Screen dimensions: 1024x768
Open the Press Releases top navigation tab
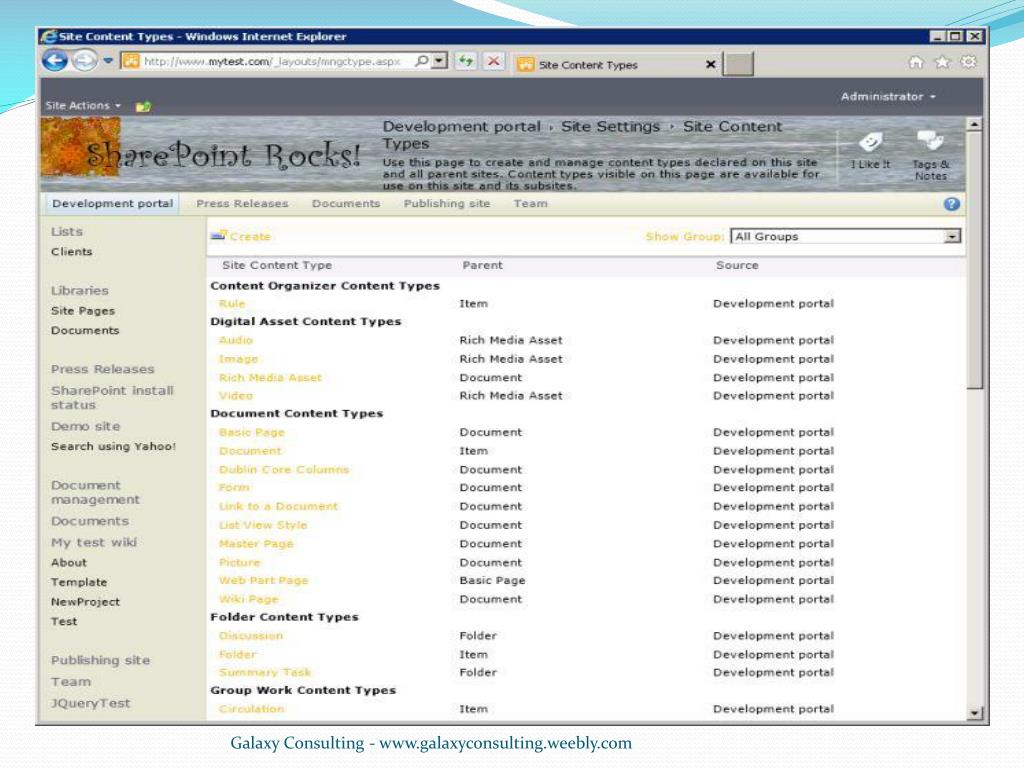242,204
